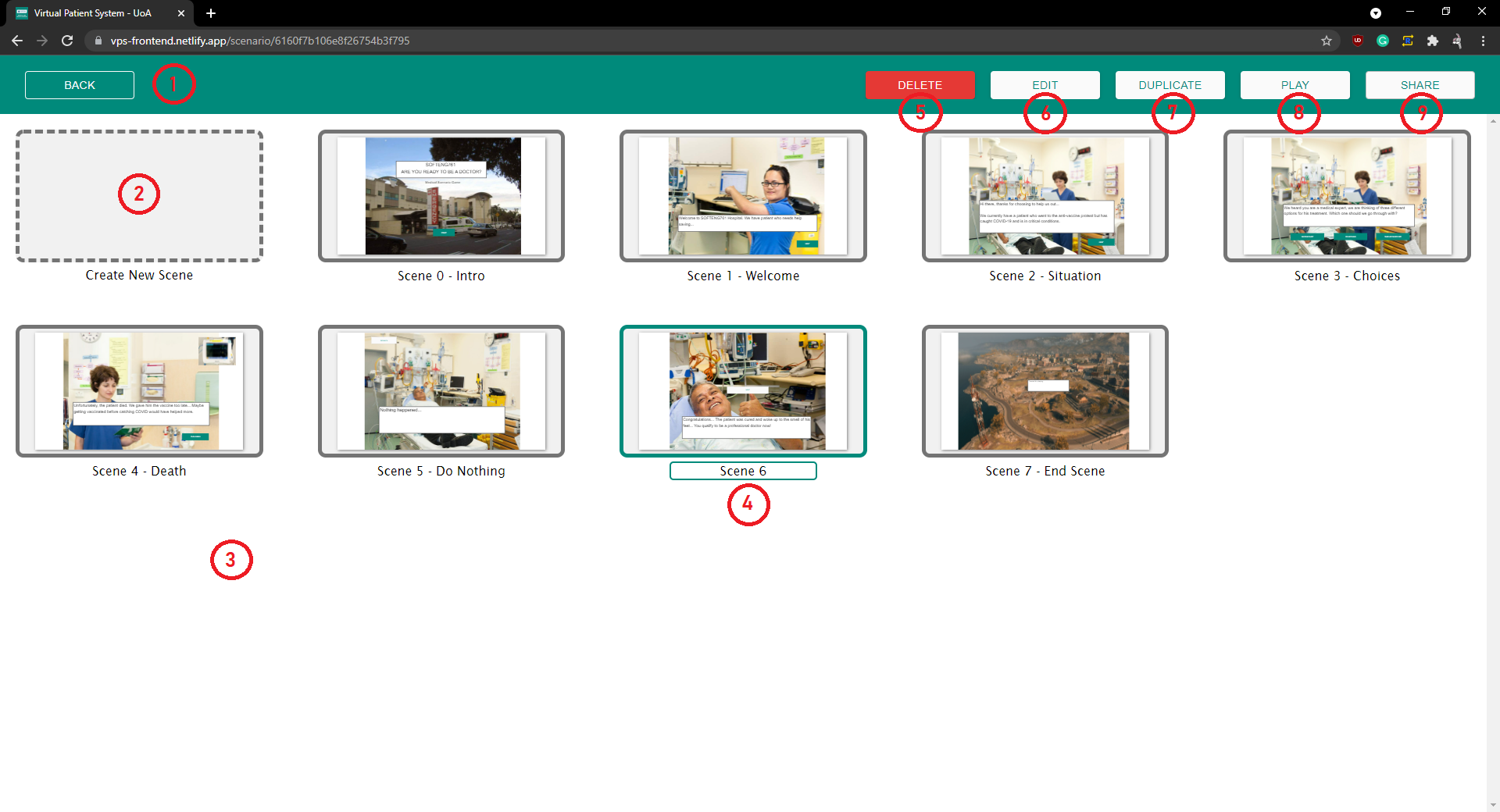Play the scenario
The height and width of the screenshot is (812, 1500).
pos(1295,84)
